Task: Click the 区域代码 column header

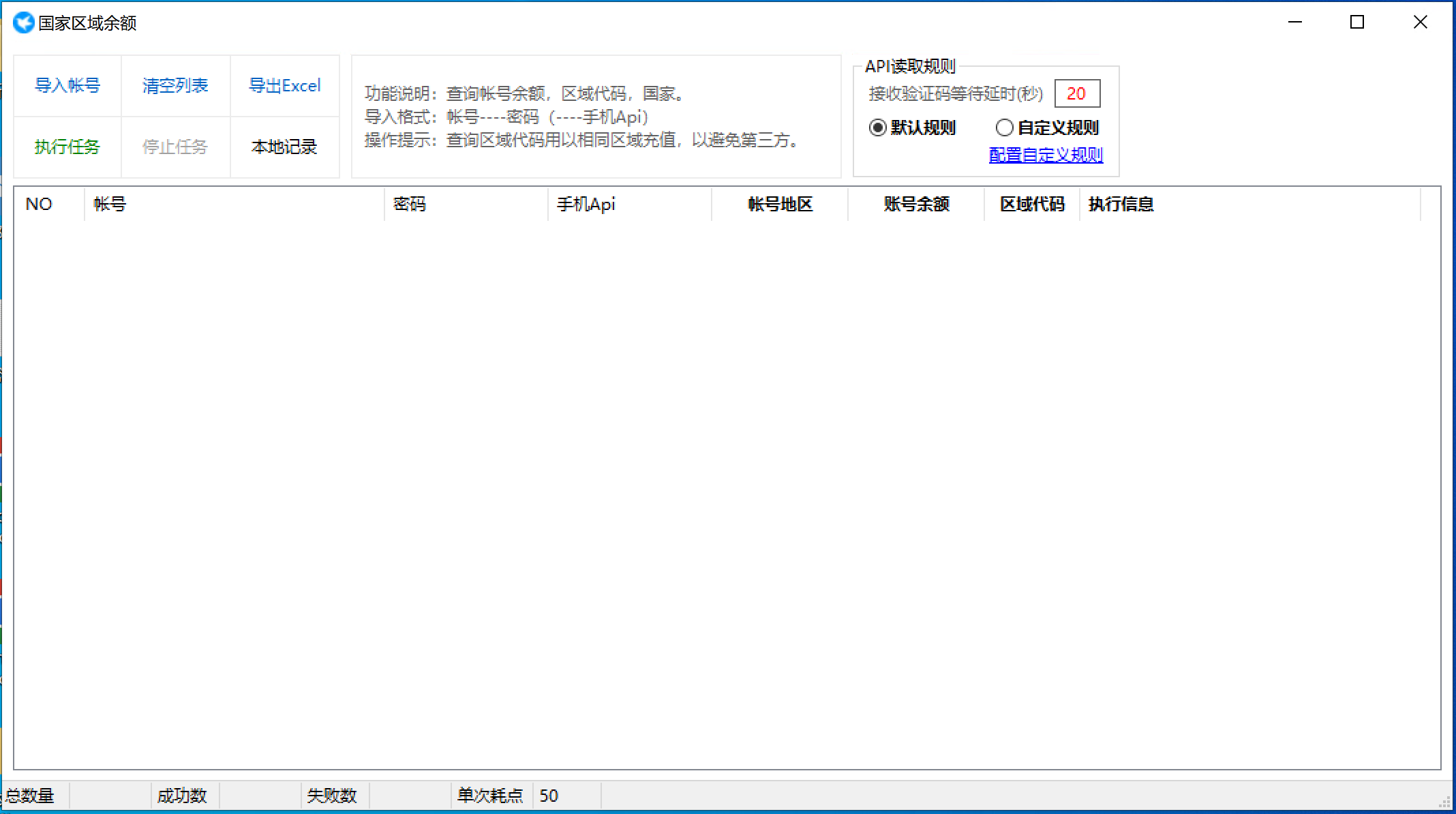Action: point(1032,204)
